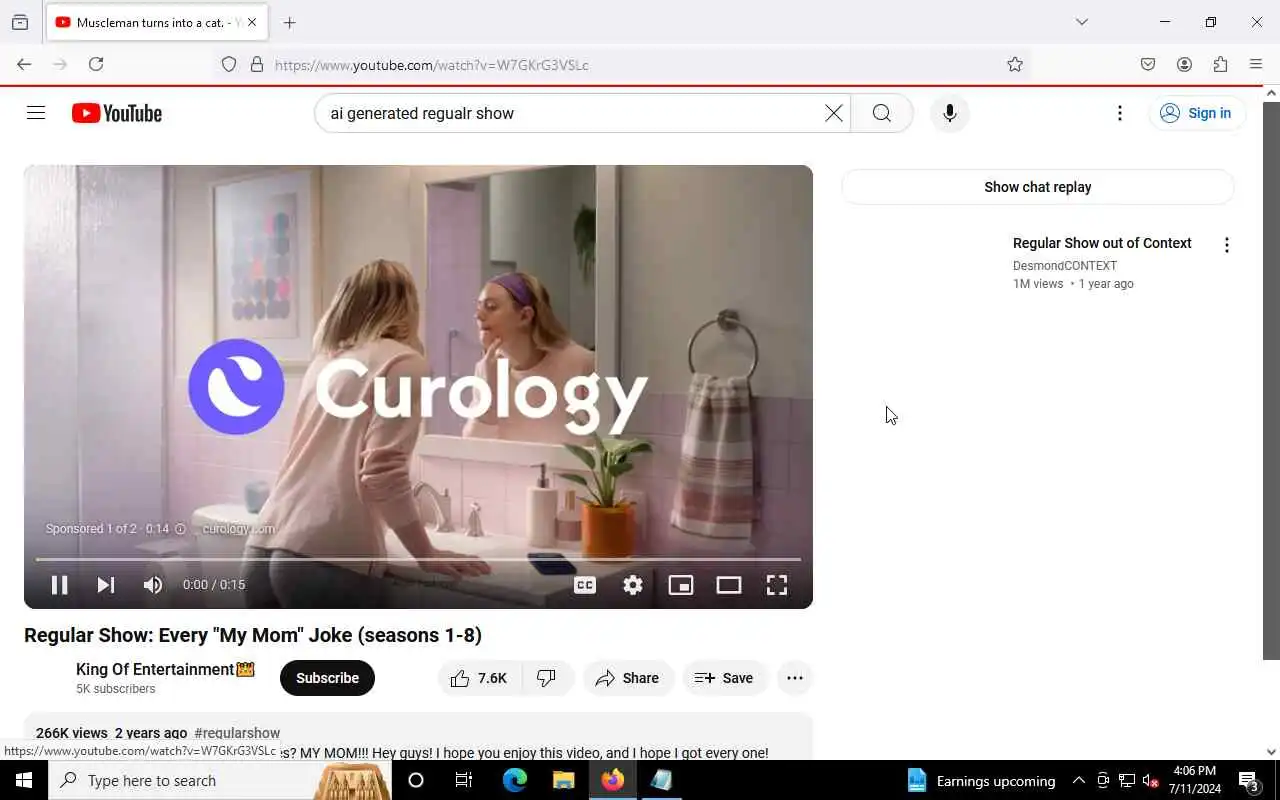Start voice search with microphone

click(x=949, y=113)
